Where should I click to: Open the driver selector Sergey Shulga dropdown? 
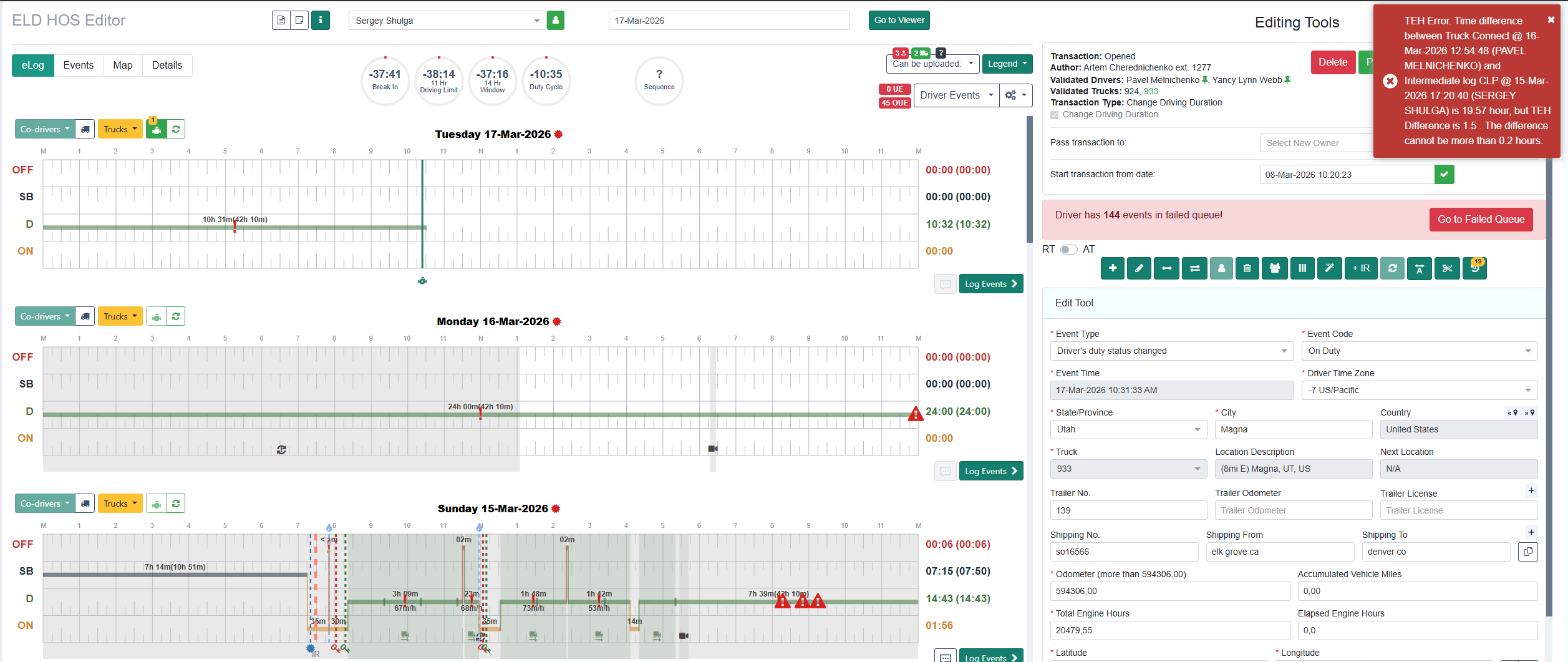click(447, 21)
